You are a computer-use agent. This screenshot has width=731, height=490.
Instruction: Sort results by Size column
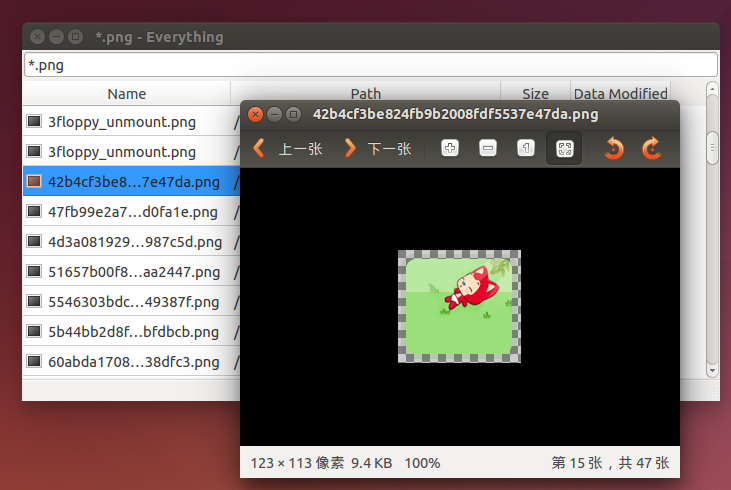[x=535, y=94]
